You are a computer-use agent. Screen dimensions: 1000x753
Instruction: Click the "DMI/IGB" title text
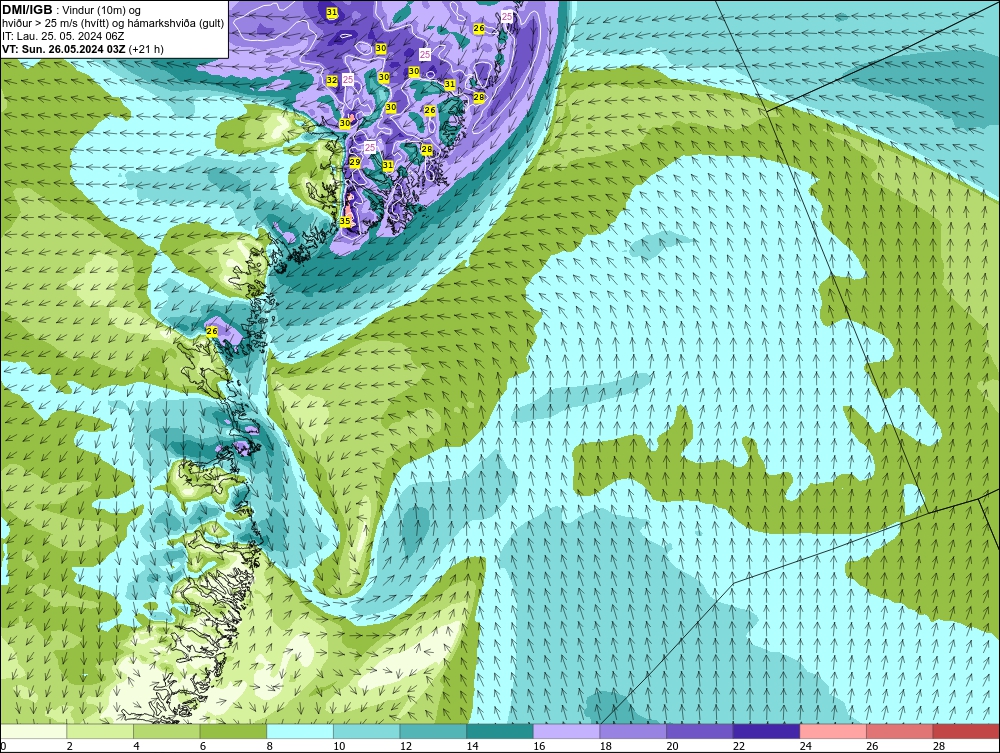click(27, 10)
